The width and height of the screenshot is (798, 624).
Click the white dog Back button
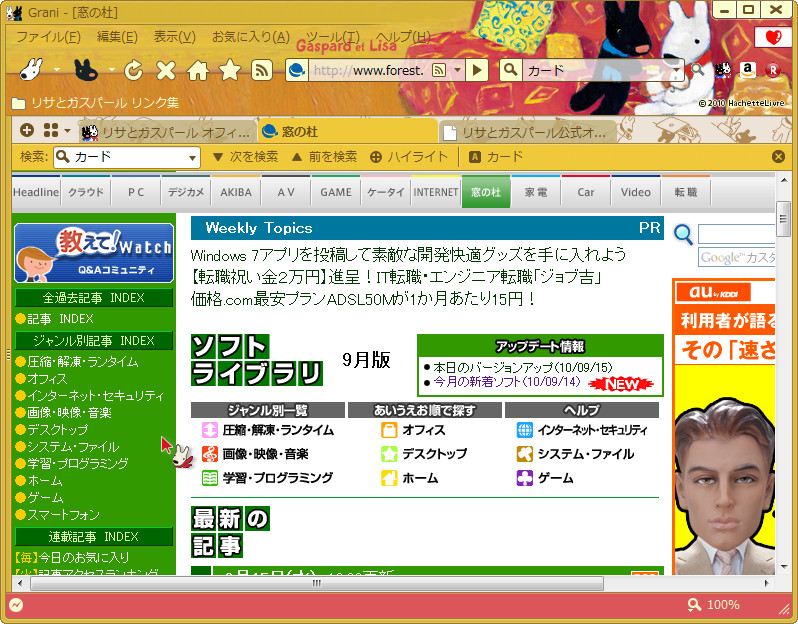32,69
